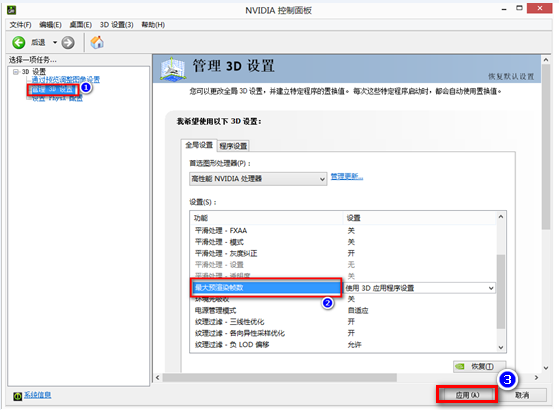Click the 3D cube header icon
Image resolution: width=559 pixels, height=410 pixels.
point(173,69)
